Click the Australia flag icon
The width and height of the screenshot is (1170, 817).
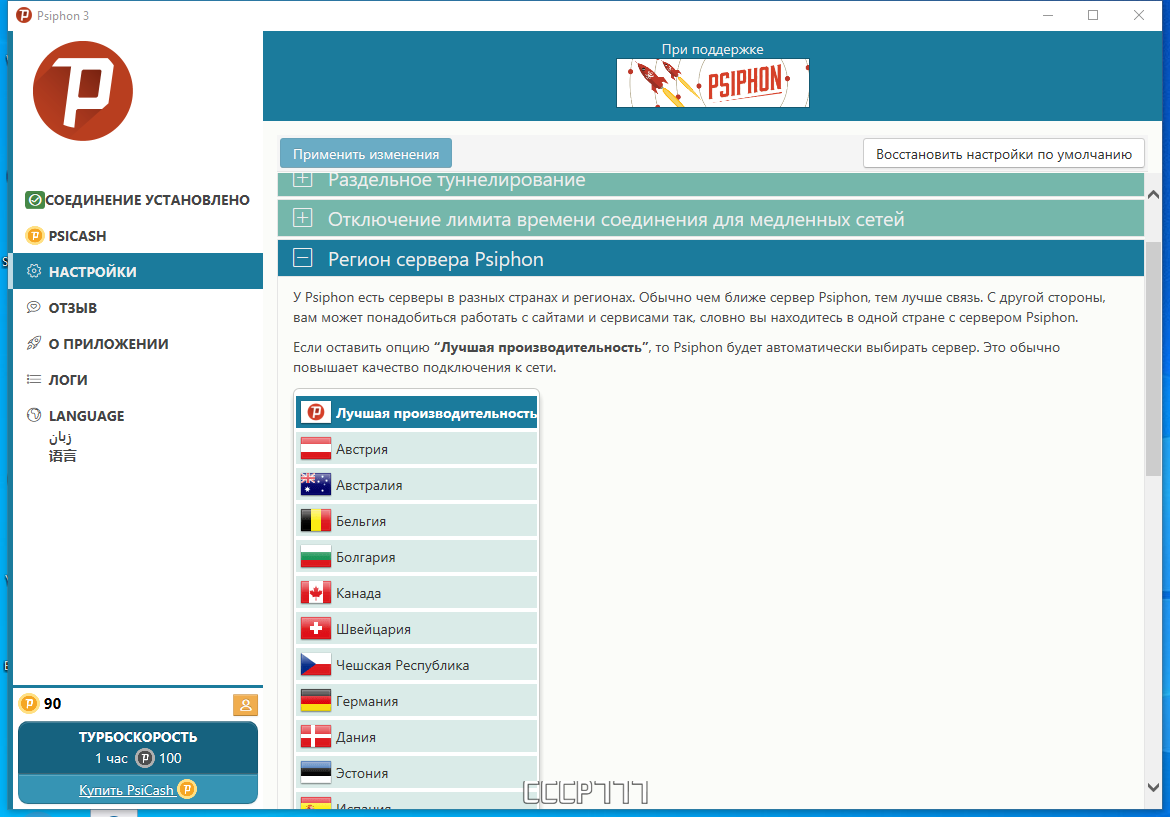click(x=316, y=484)
